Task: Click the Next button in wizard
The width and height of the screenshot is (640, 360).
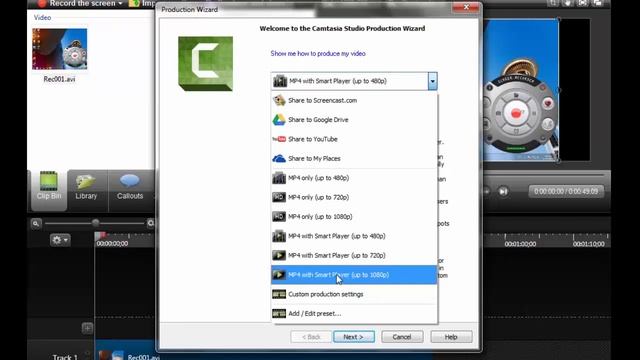Action: (x=353, y=337)
